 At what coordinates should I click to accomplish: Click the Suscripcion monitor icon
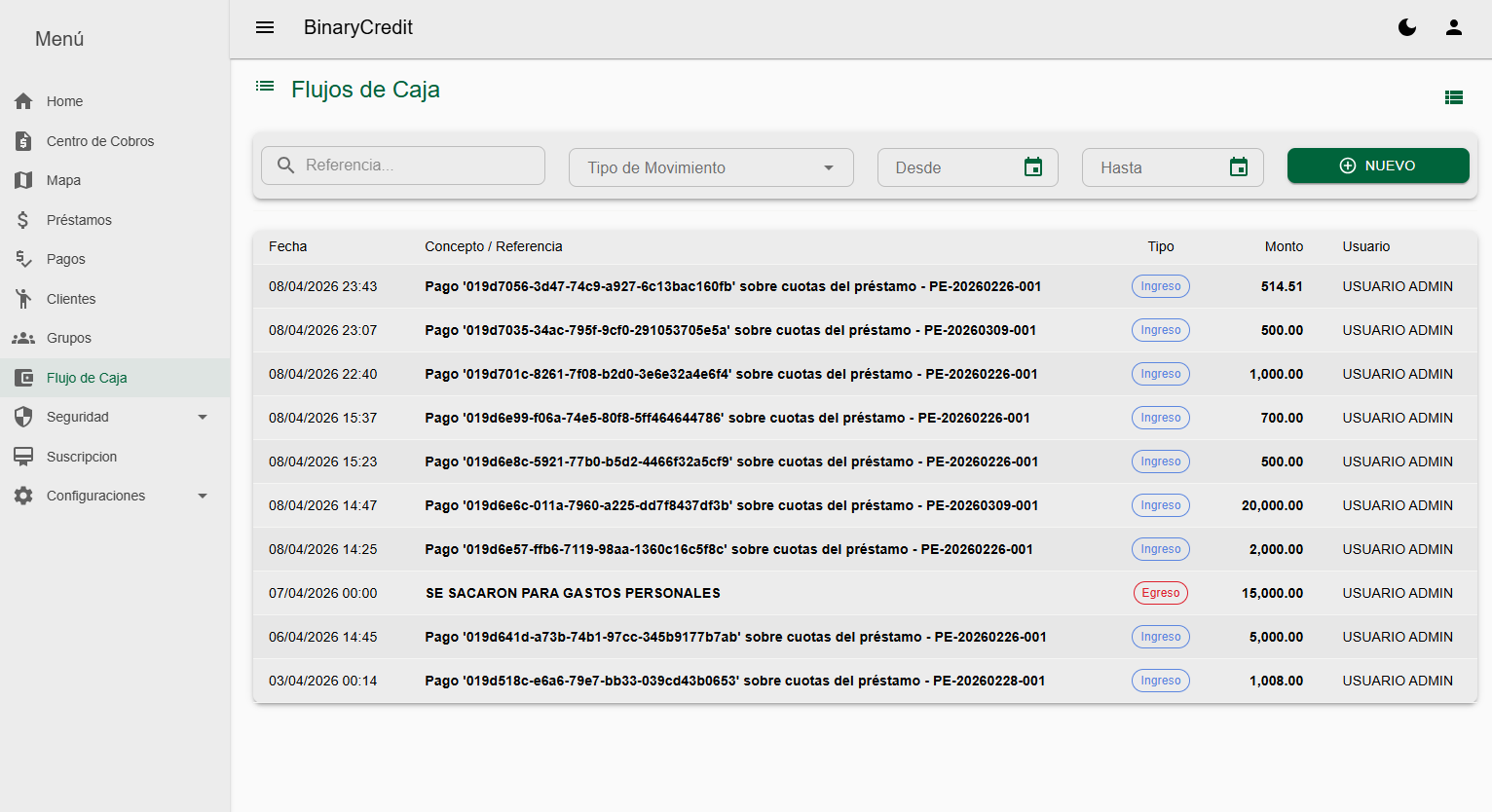[23, 457]
